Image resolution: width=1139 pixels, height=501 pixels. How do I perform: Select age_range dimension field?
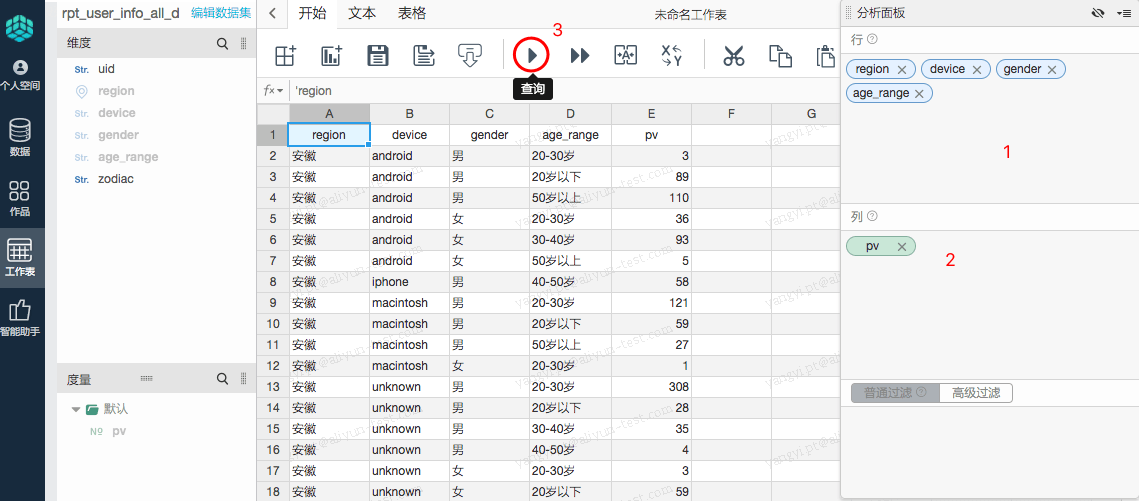[128, 157]
